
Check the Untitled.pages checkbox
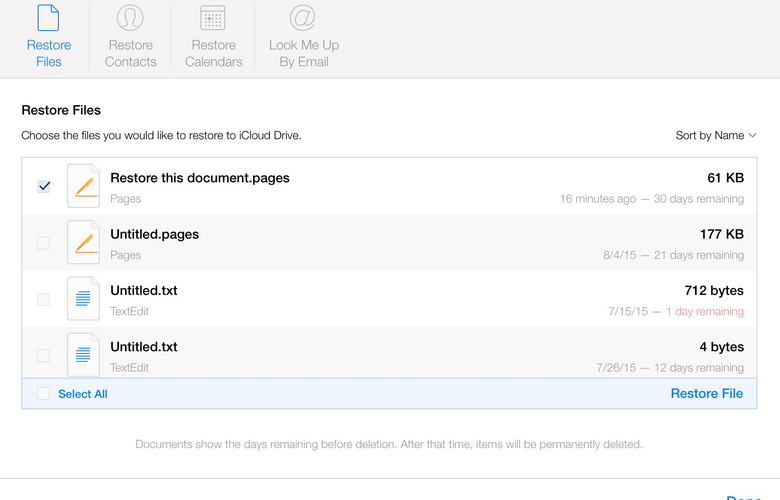click(x=44, y=243)
